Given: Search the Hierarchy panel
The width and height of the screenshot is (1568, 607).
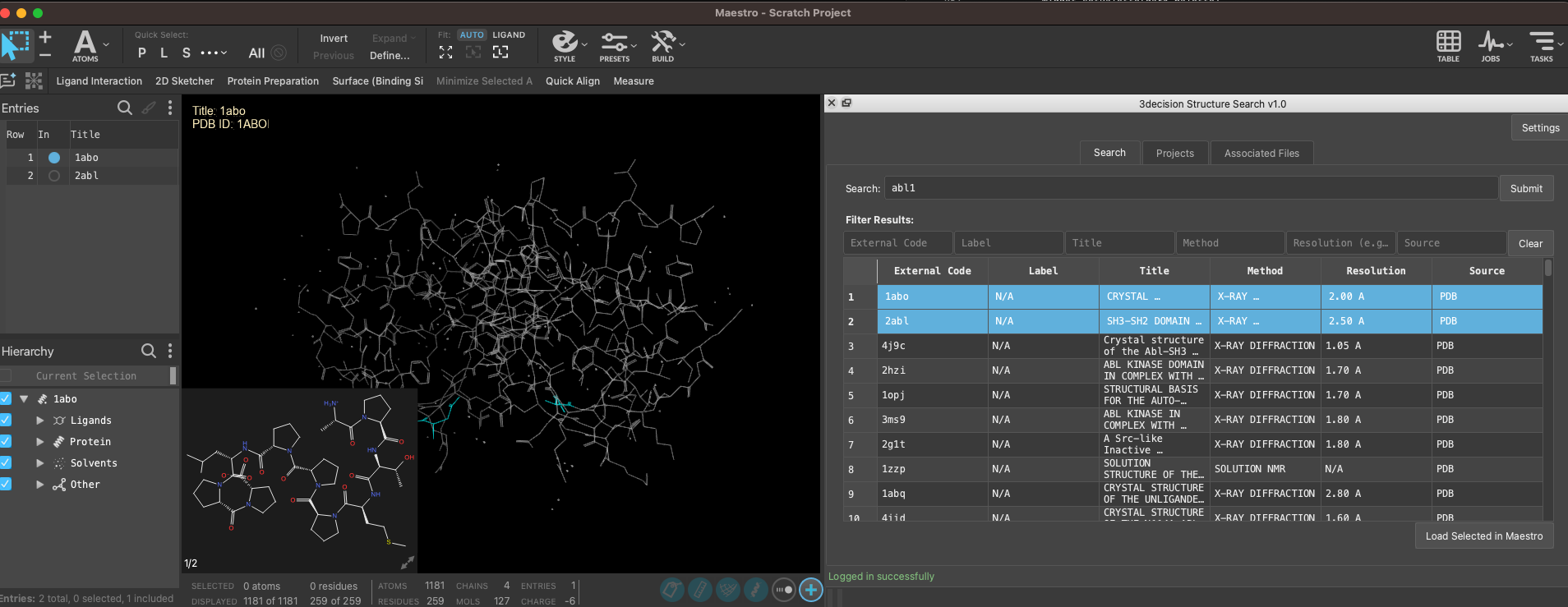Looking at the screenshot, I should pyautogui.click(x=148, y=351).
